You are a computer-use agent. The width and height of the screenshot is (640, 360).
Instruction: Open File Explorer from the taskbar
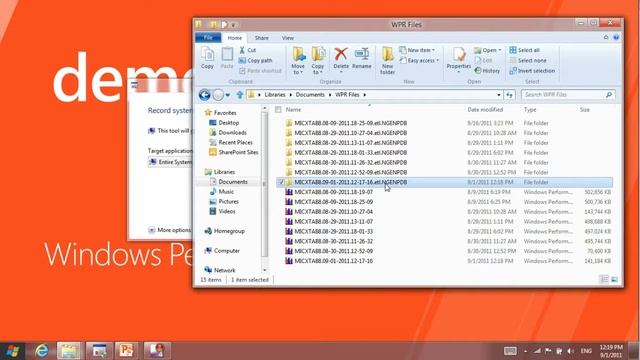(69, 351)
